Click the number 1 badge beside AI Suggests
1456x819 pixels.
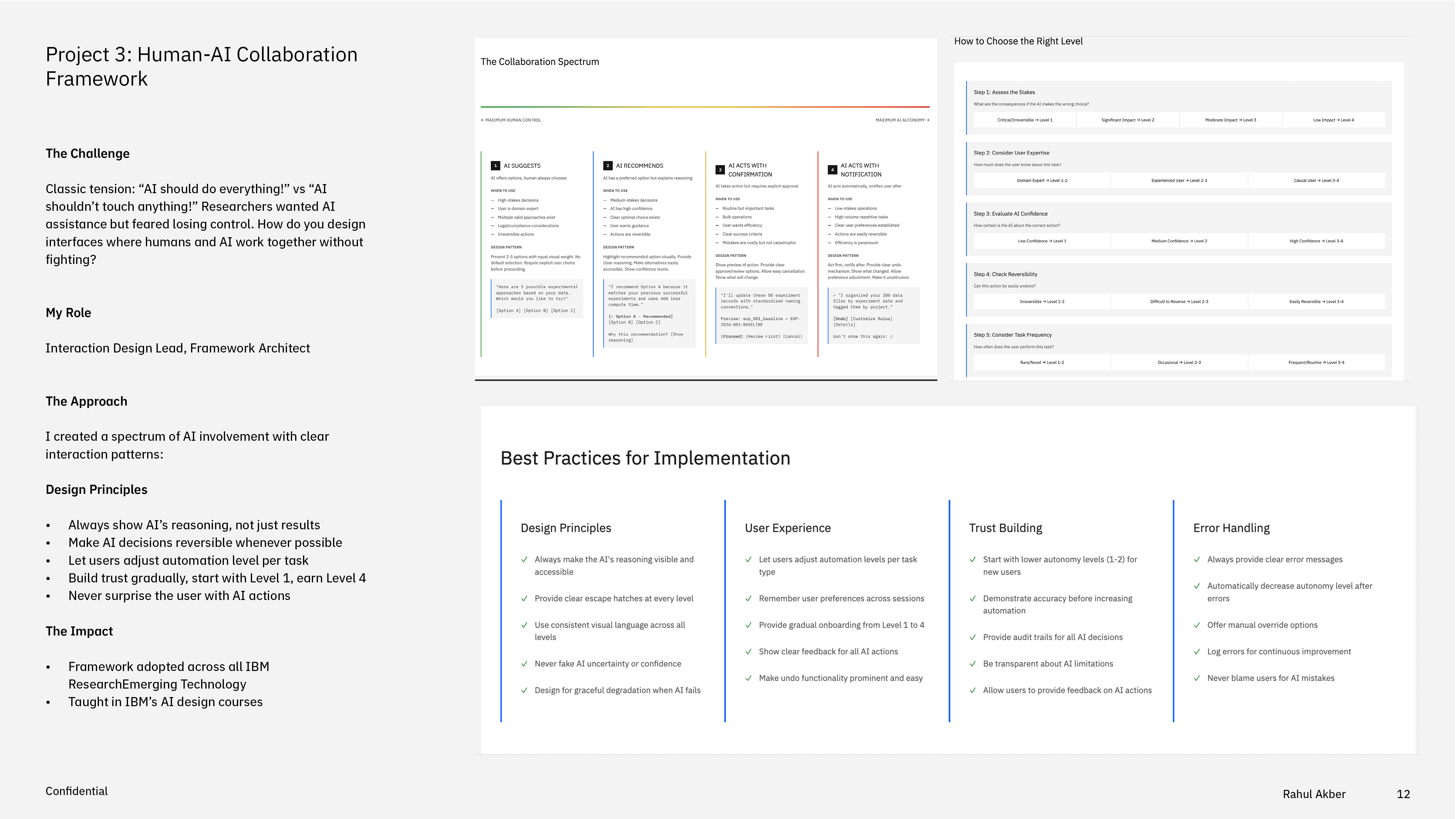click(x=495, y=166)
